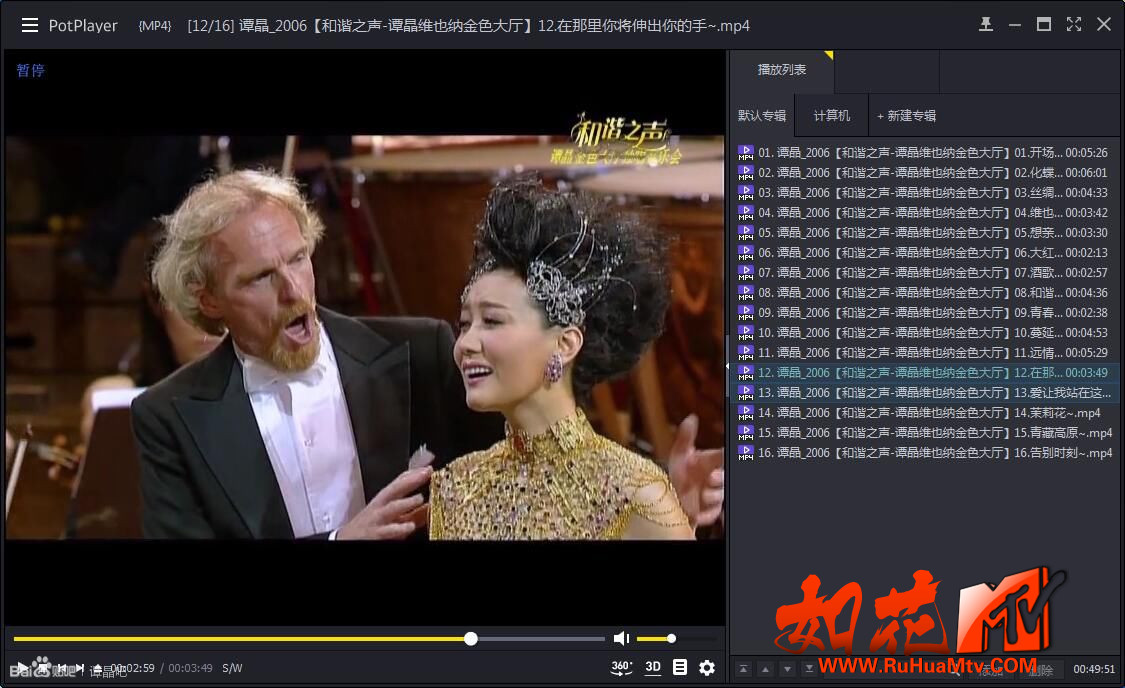Screen dimensions: 1125x688
Task: Select currently playing item 12.在那
Action: pyautogui.click(x=925, y=373)
